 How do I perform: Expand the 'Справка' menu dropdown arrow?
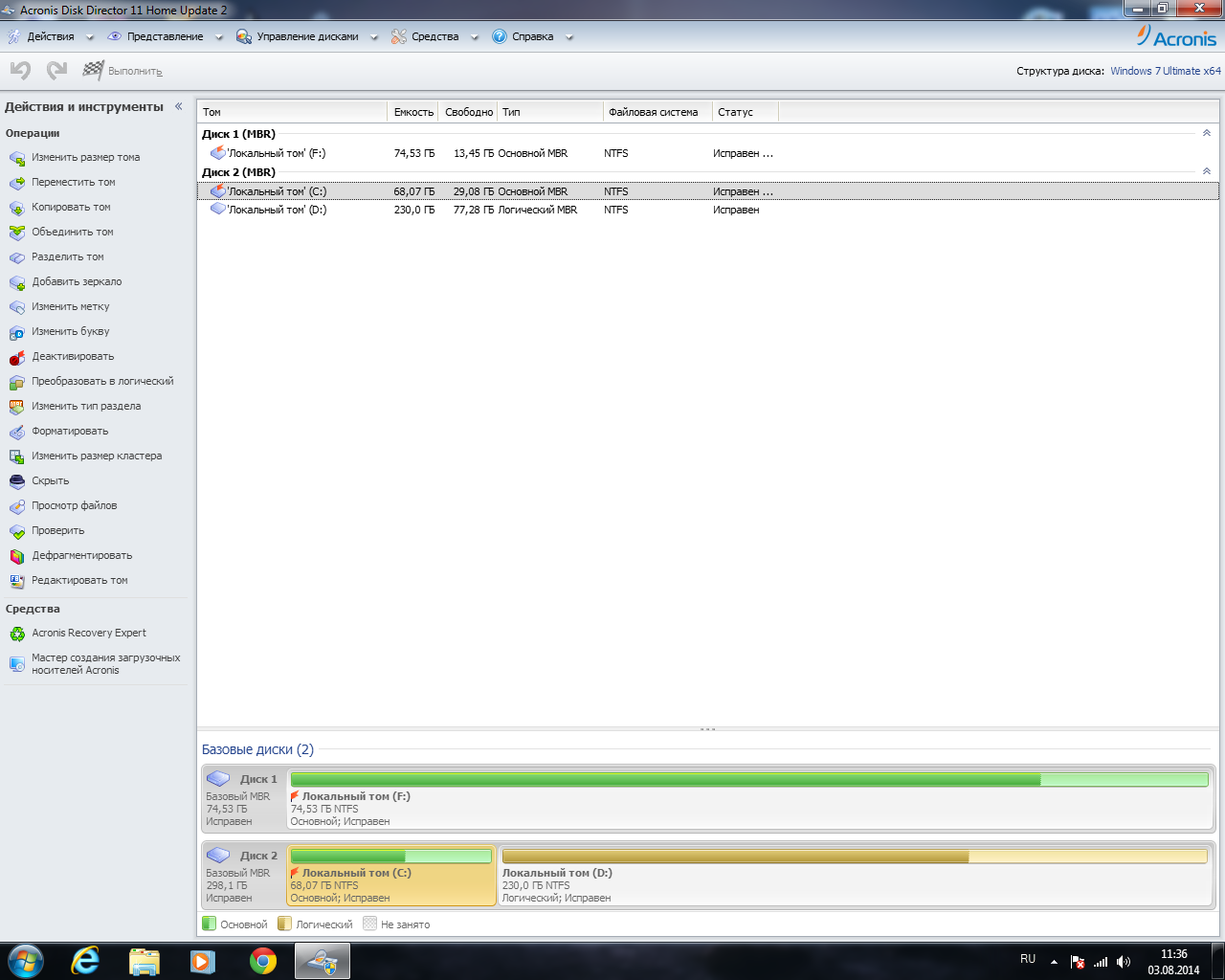(x=569, y=37)
